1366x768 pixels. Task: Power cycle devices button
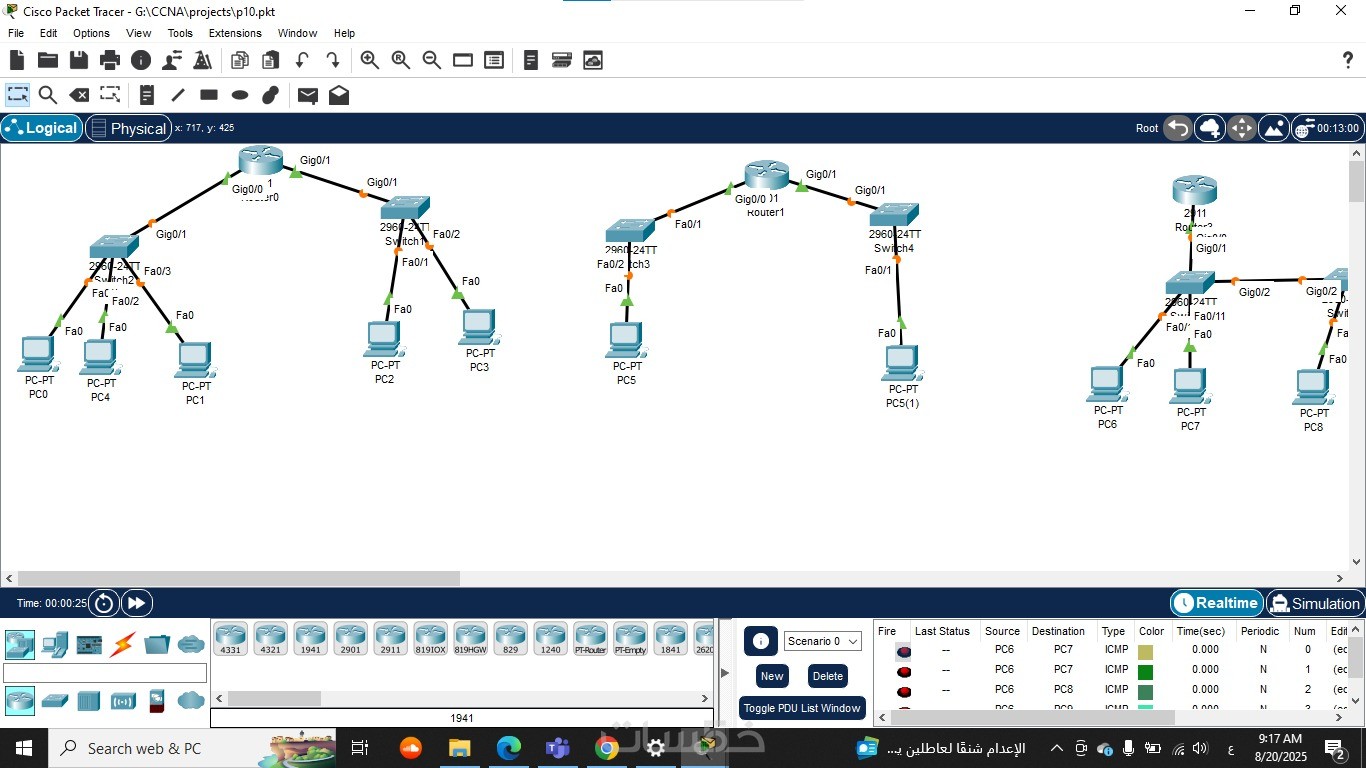coord(104,603)
